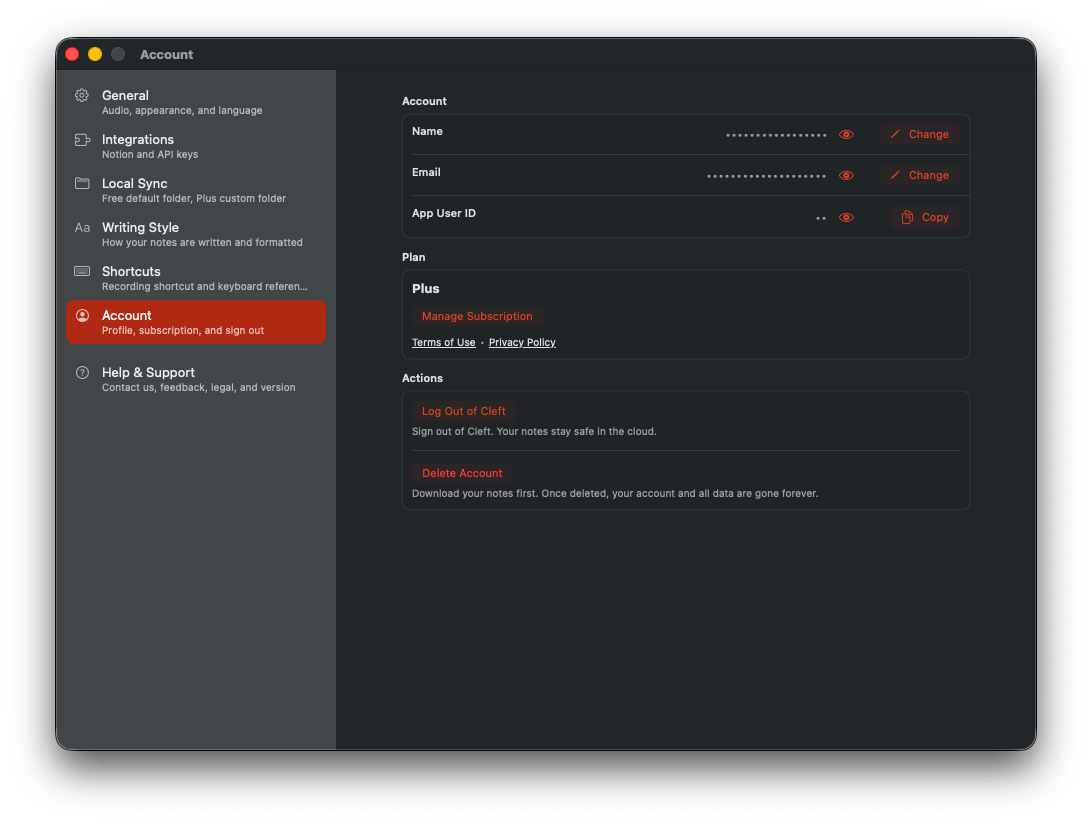
Task: Minimize the window with yellow button
Action: point(95,54)
